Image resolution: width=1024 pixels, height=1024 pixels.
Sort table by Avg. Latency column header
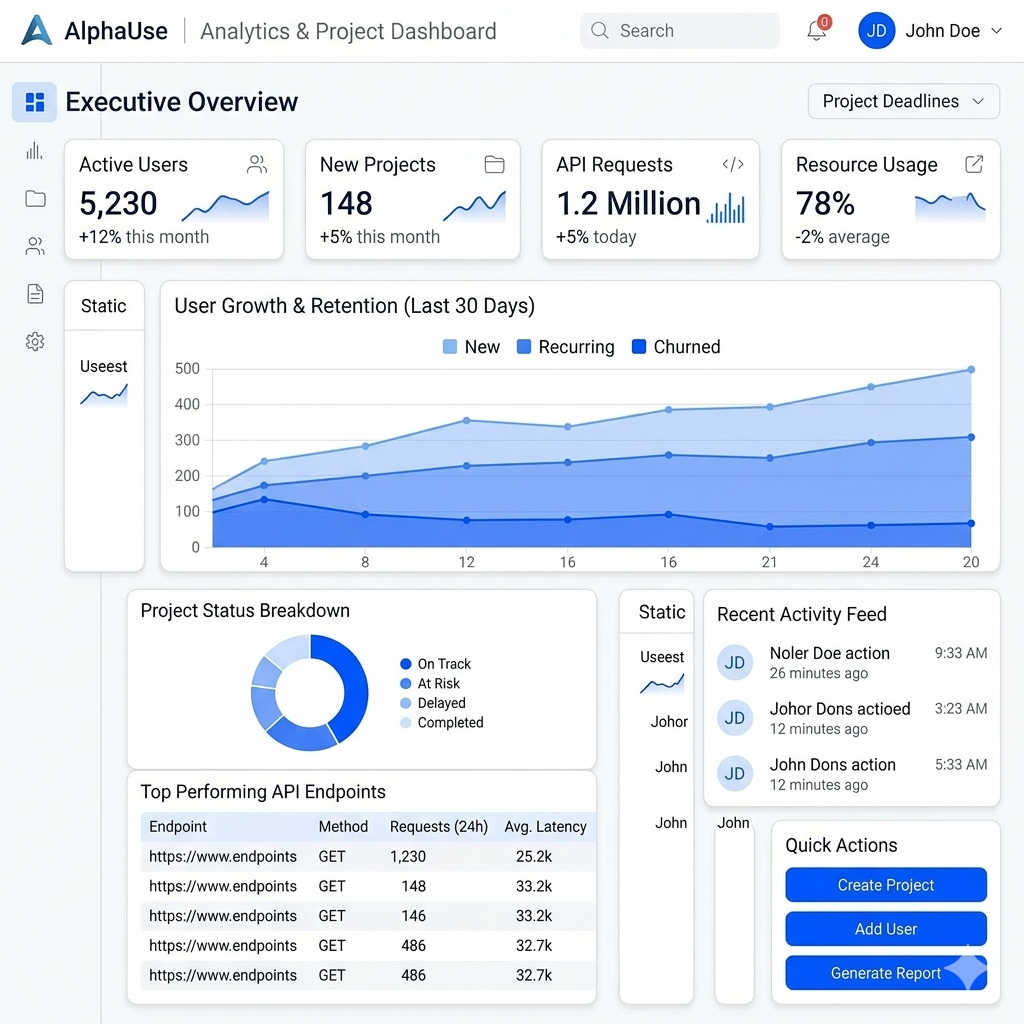click(x=545, y=827)
